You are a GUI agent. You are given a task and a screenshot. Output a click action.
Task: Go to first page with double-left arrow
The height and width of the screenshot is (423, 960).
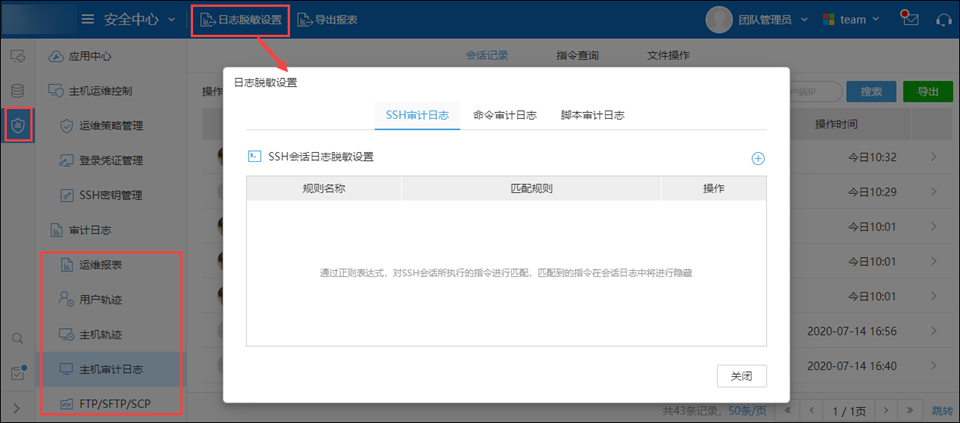[788, 410]
